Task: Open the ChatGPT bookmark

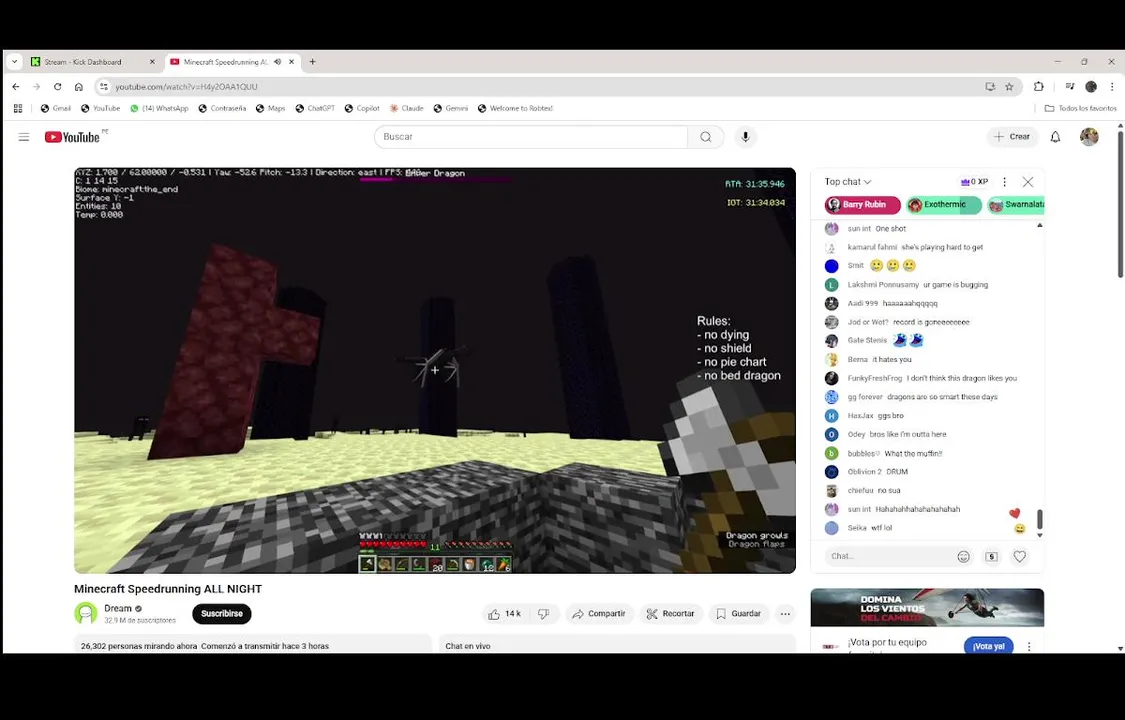Action: point(315,108)
